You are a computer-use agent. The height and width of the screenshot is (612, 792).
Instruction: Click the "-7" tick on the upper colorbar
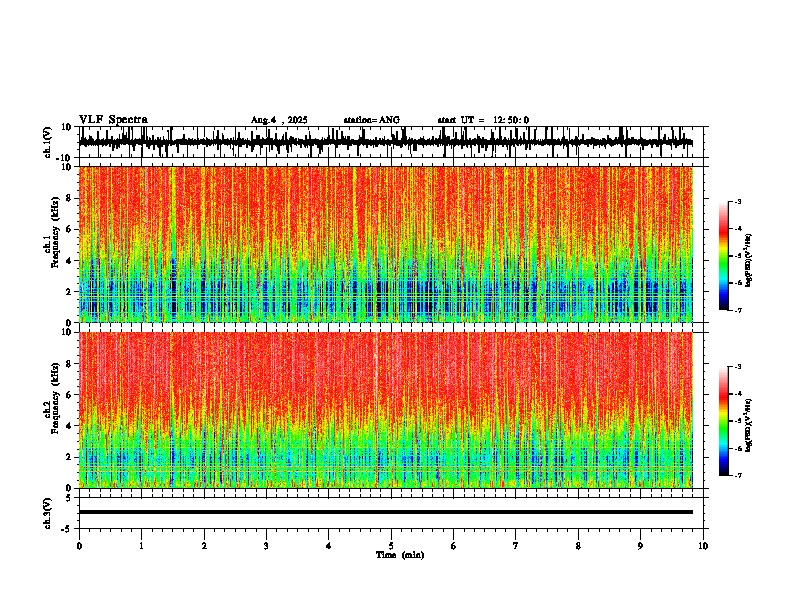pyautogui.click(x=738, y=310)
